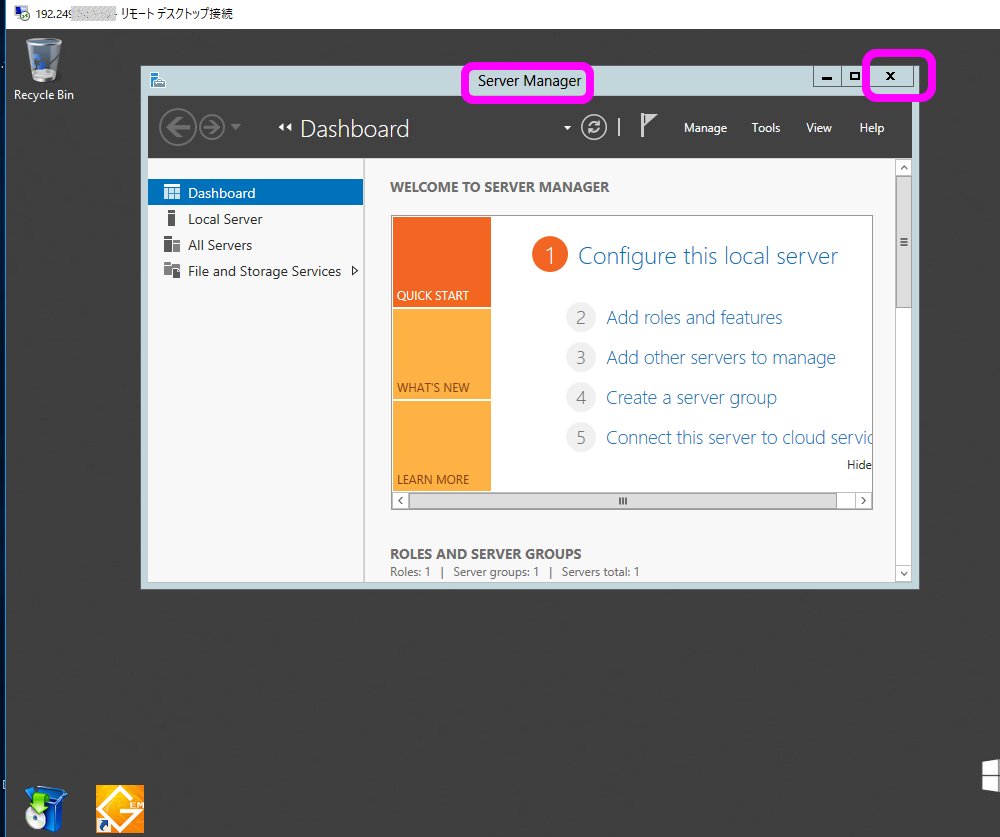The width and height of the screenshot is (1000, 837).
Task: Maximize the Server Manager window
Action: (x=854, y=77)
